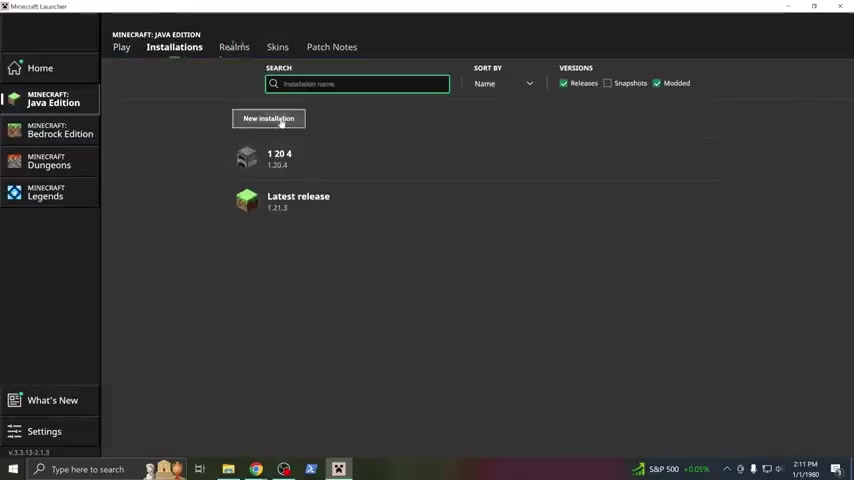Viewport: 854px width, 480px height.
Task: Open File Explorer from taskbar
Action: point(228,469)
